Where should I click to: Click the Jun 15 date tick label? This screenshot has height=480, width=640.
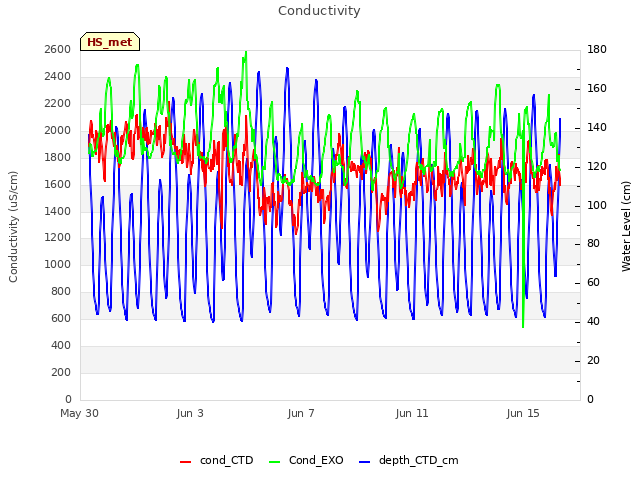coord(523,413)
